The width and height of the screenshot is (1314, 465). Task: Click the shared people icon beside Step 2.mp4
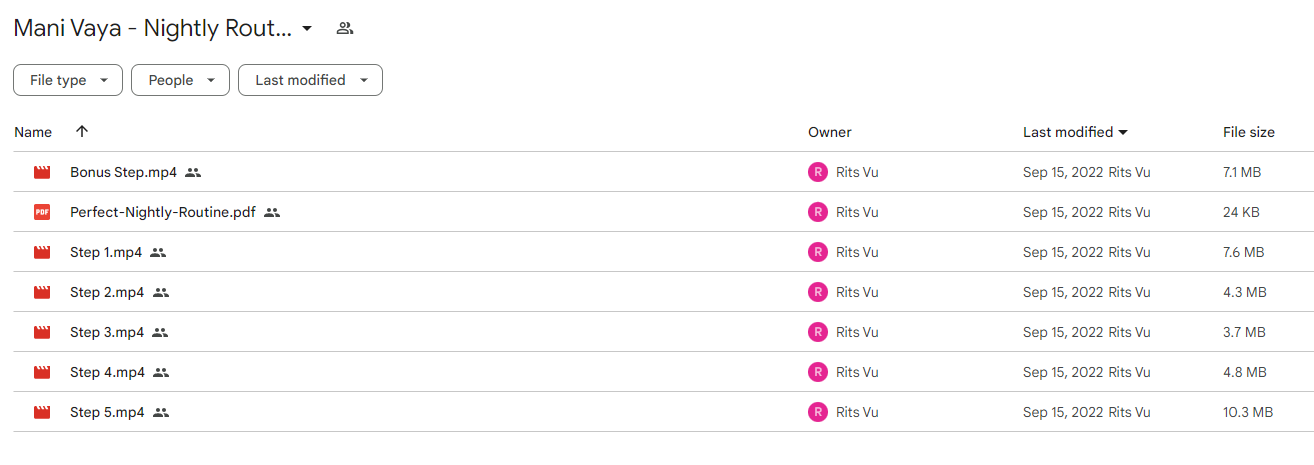click(161, 292)
